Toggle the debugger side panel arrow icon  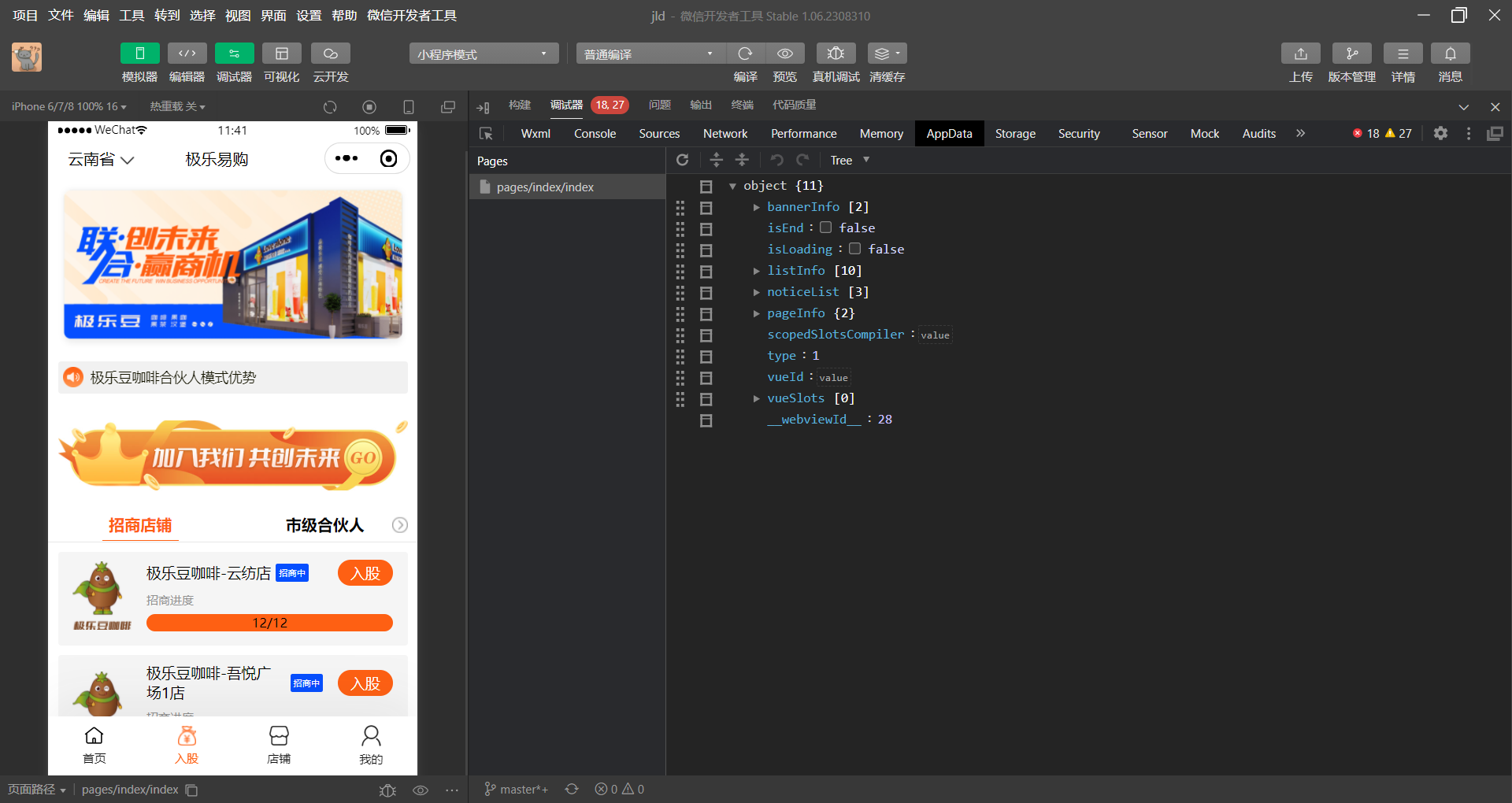click(x=484, y=107)
